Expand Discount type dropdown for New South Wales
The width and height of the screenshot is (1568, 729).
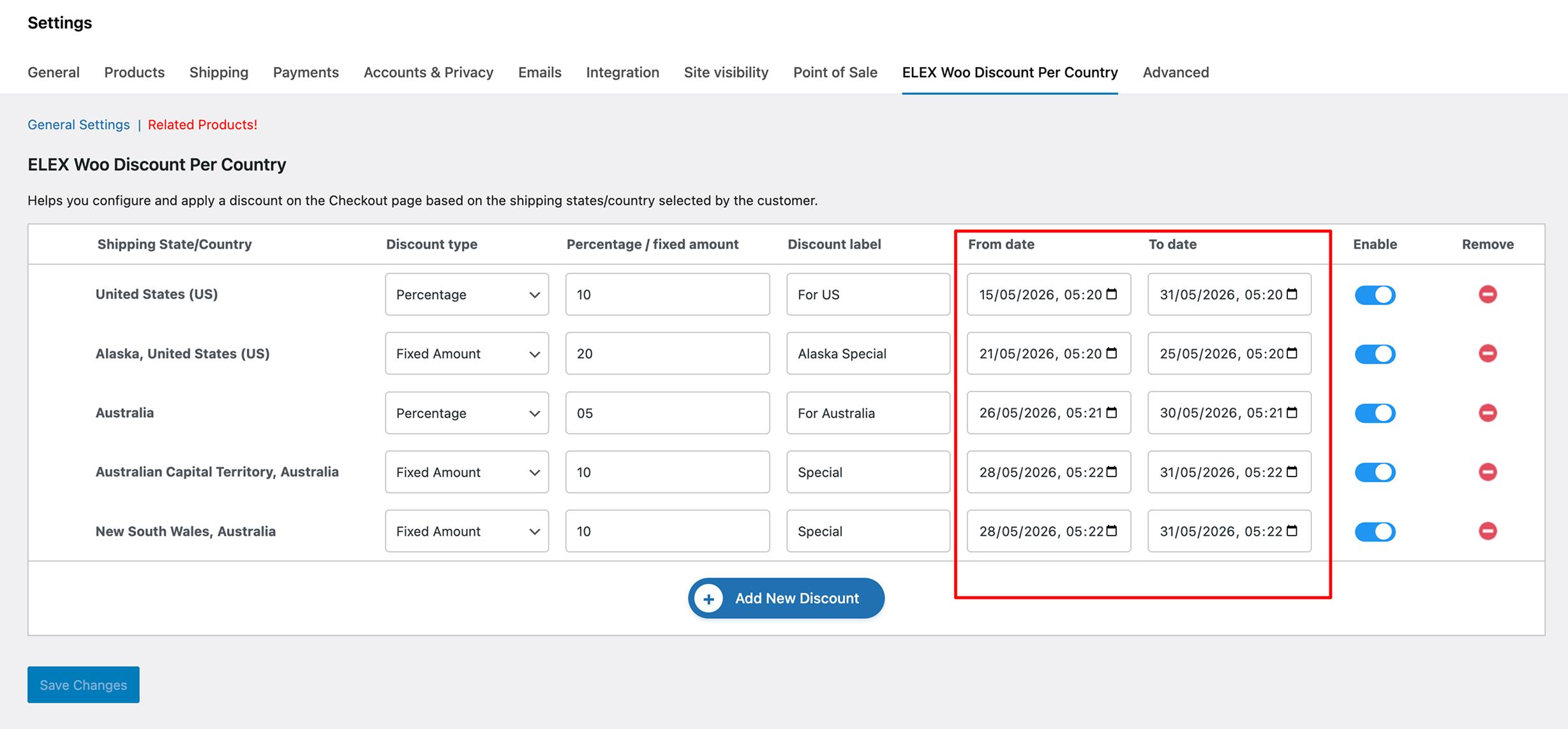point(467,531)
